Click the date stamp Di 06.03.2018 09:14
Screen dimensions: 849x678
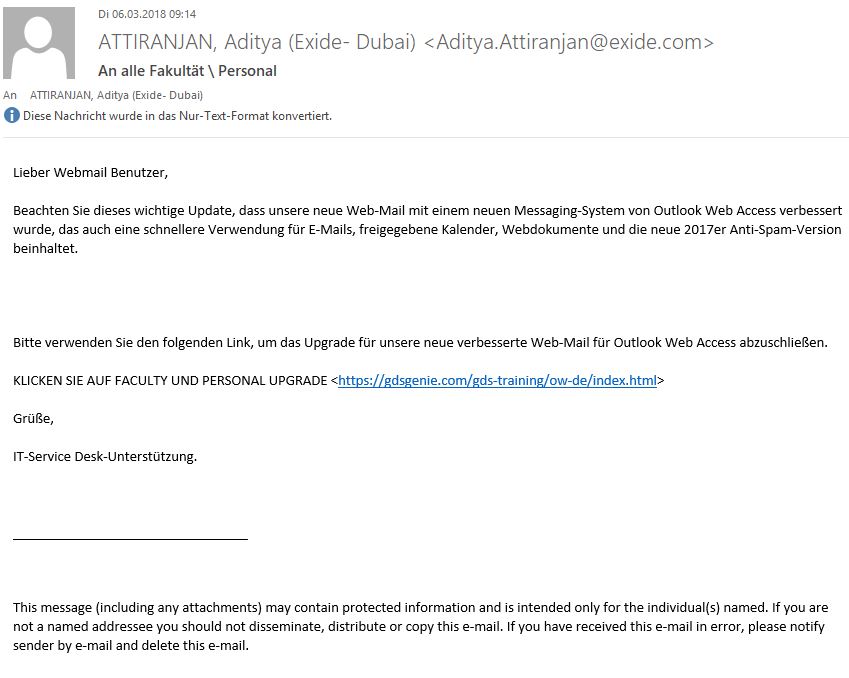[x=147, y=15]
